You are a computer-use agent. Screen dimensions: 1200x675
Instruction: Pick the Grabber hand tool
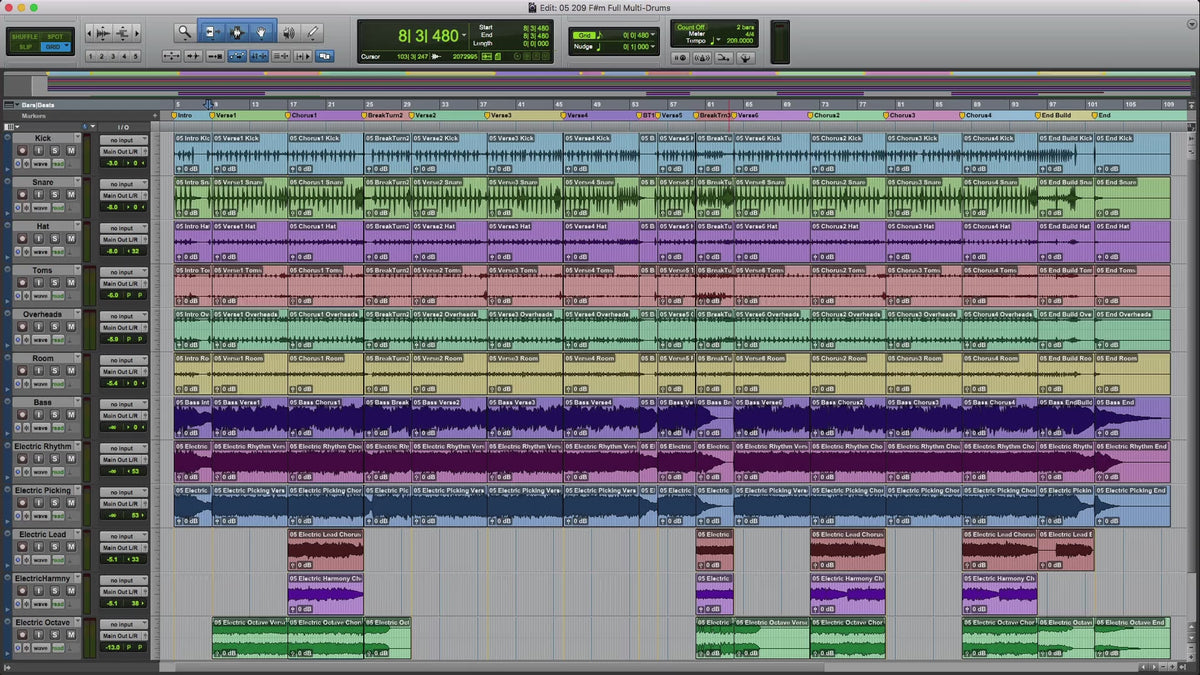click(262, 33)
